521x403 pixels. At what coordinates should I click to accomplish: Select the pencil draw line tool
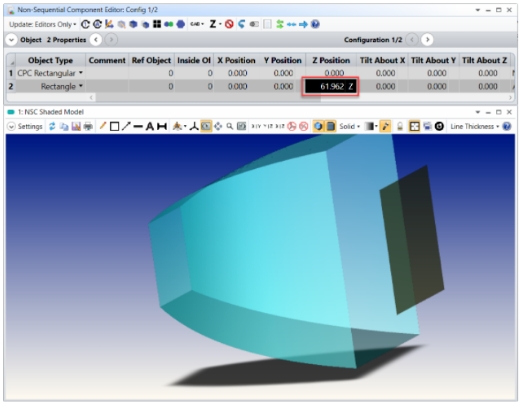103,126
